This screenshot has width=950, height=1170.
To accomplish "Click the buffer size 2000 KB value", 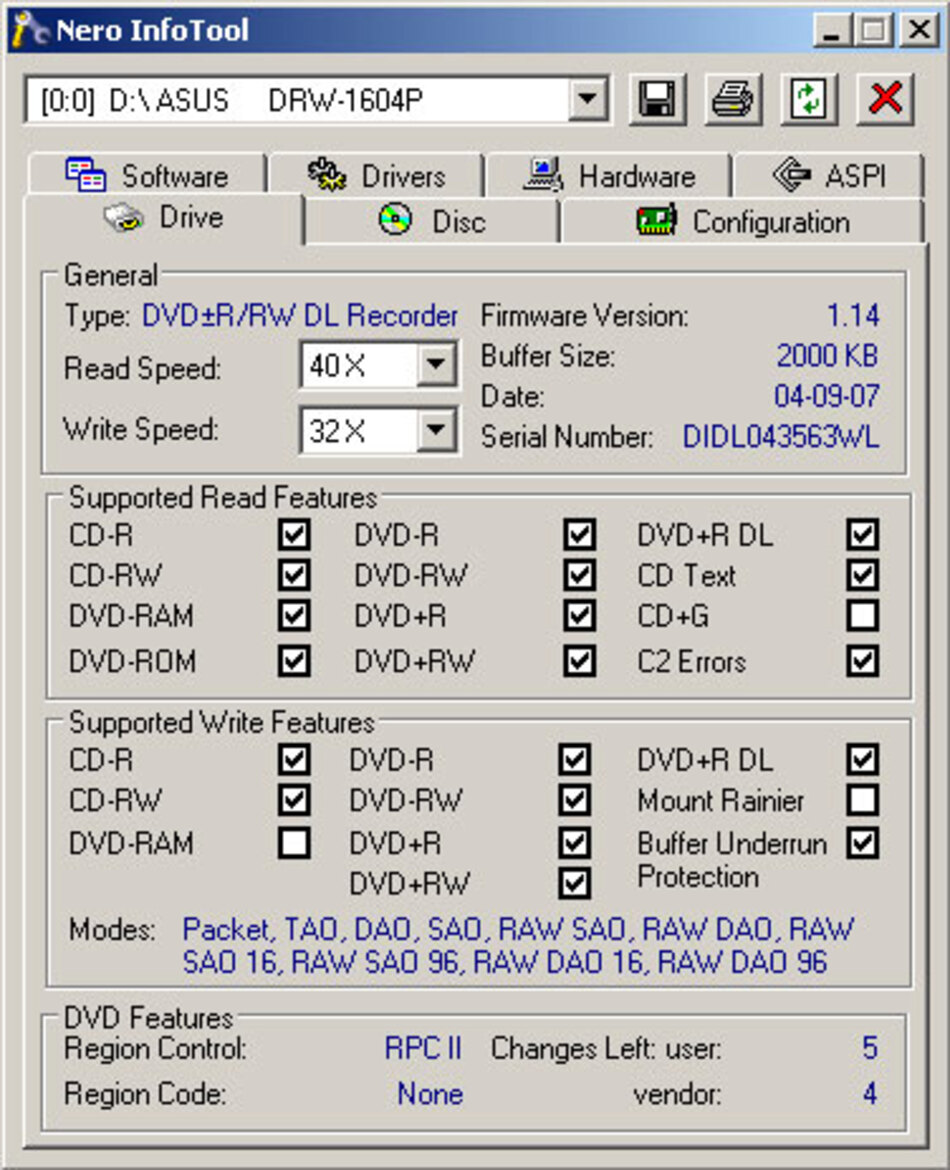I will 828,356.
